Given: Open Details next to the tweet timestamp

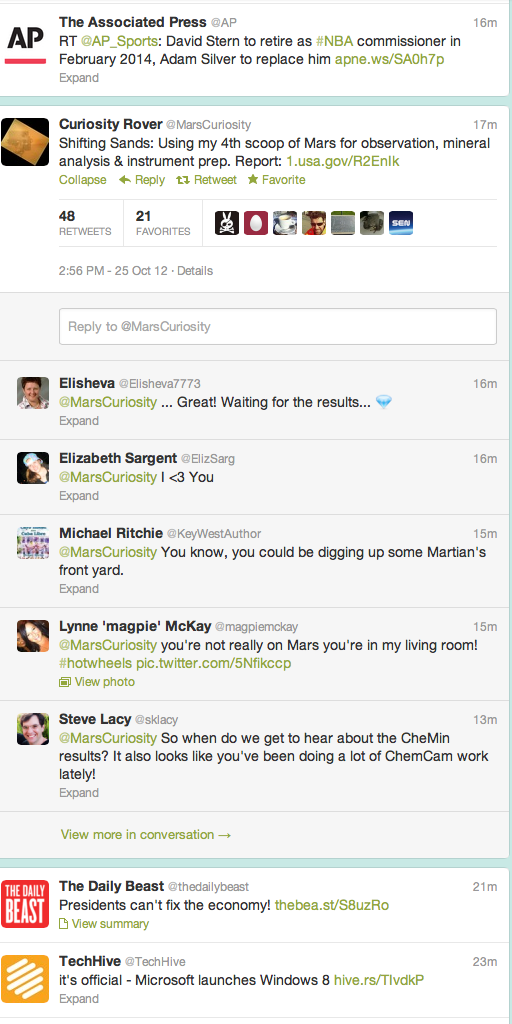Looking at the screenshot, I should tap(195, 270).
